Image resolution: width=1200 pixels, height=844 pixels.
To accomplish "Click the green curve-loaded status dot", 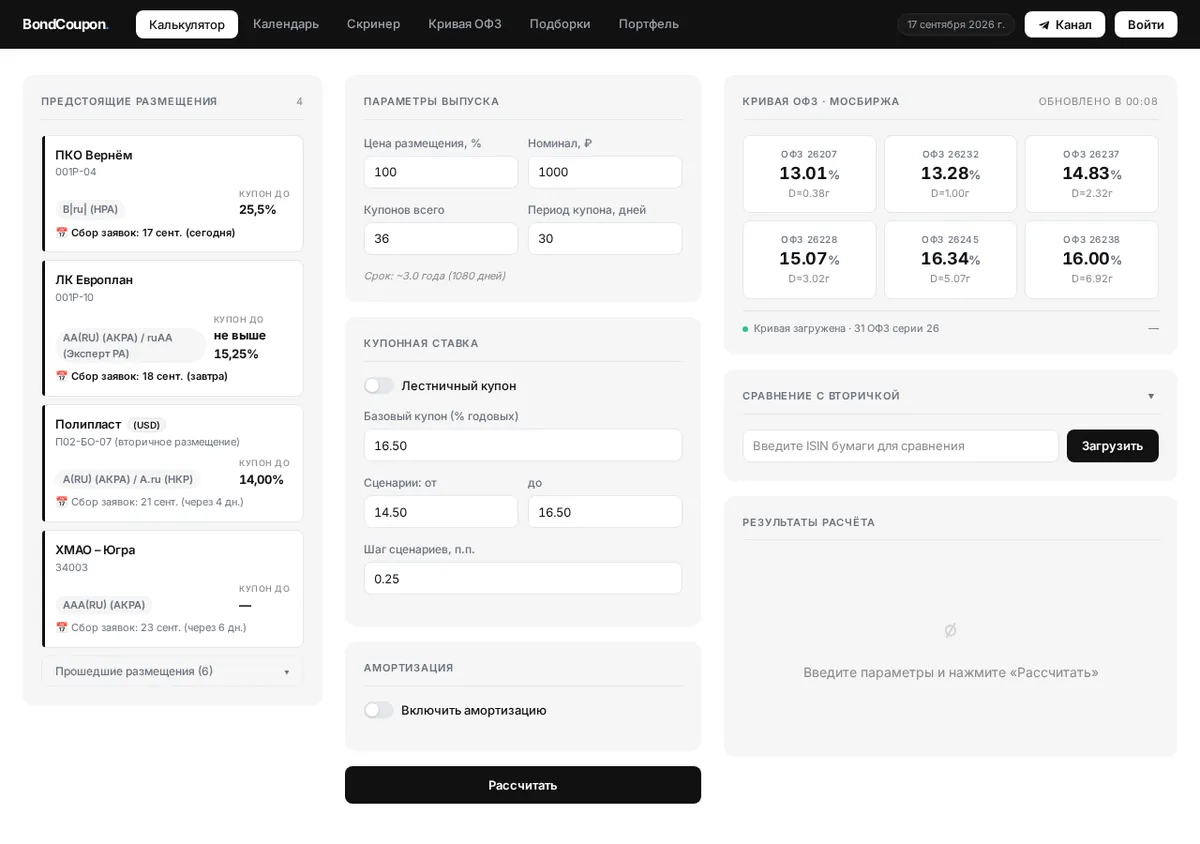I will [x=745, y=329].
